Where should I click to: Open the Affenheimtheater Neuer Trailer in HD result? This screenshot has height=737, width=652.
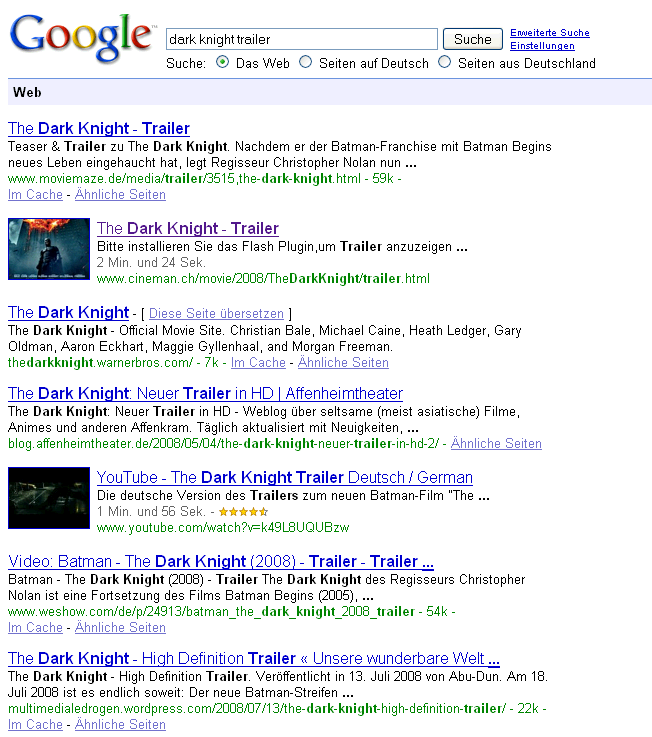click(x=205, y=393)
